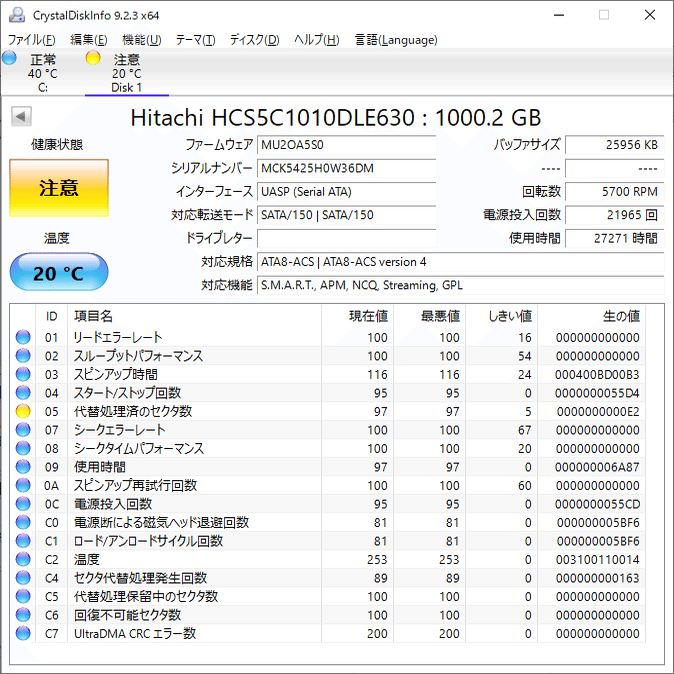Click the blue status icon for row C7
This screenshot has height=674, width=674.
pos(23,633)
